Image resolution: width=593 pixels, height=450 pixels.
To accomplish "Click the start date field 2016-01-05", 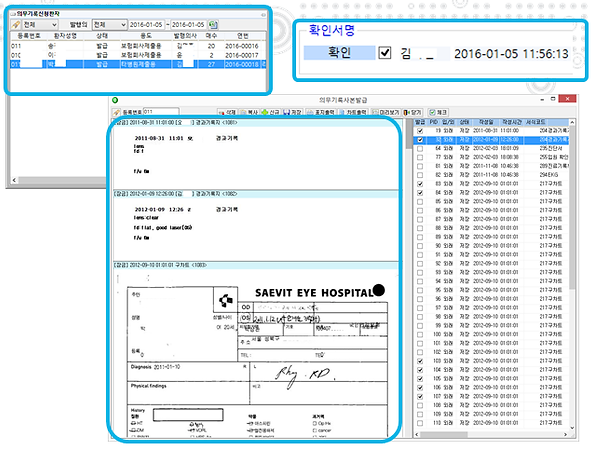I will tap(146, 25).
